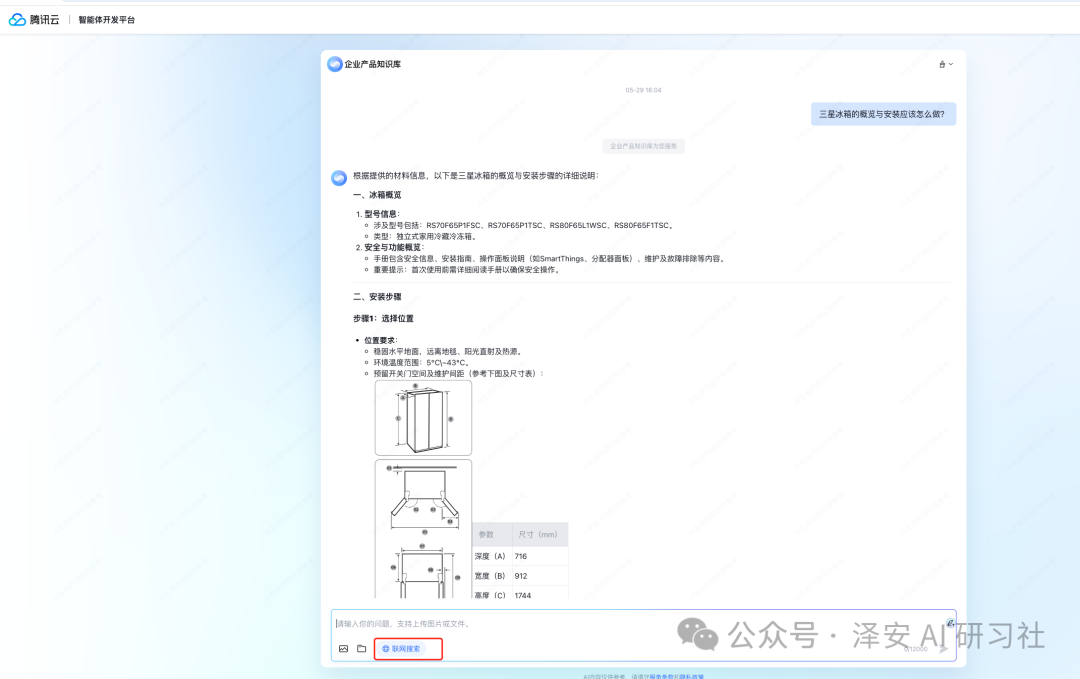Expand the chevron beside the header broom icon

tap(951, 64)
